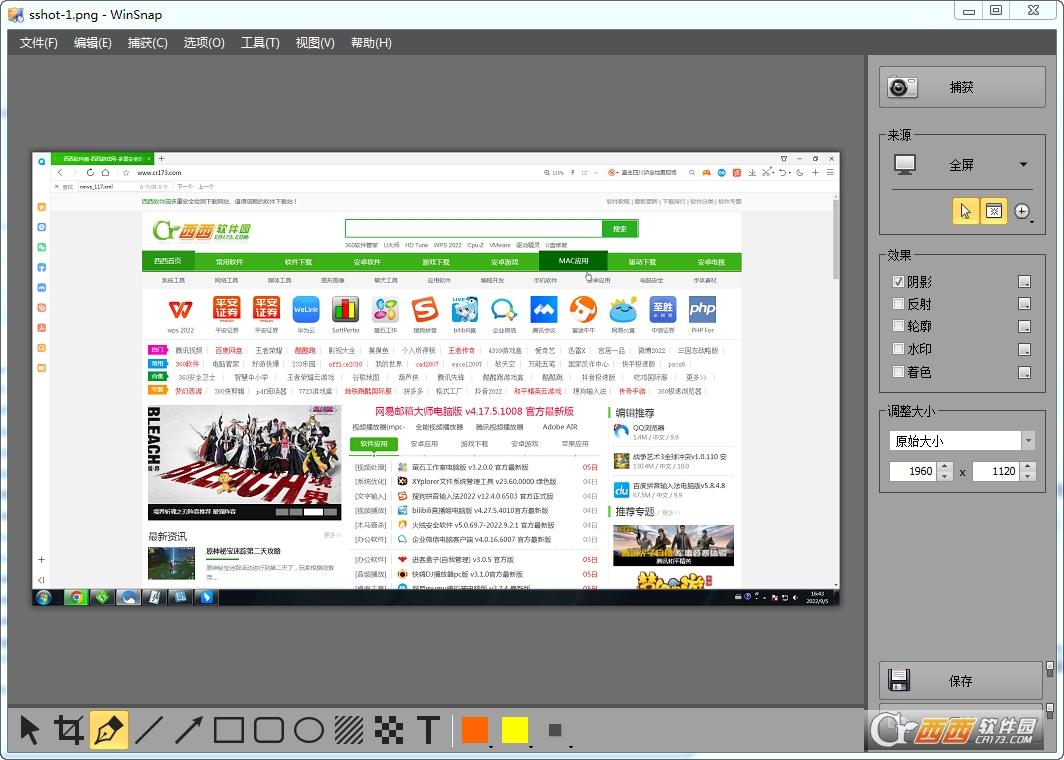Select the Rounded Rectangle tool
1064x760 pixels.
[269, 730]
